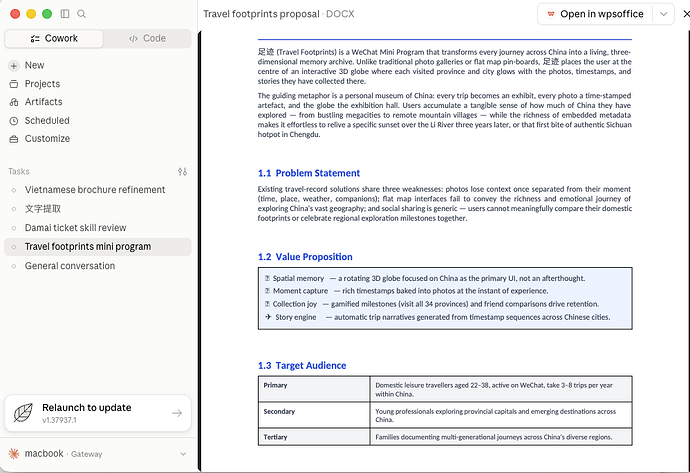Click the 1.1 Problem Statement heading
Image resolution: width=690 pixels, height=473 pixels.
[x=309, y=173]
